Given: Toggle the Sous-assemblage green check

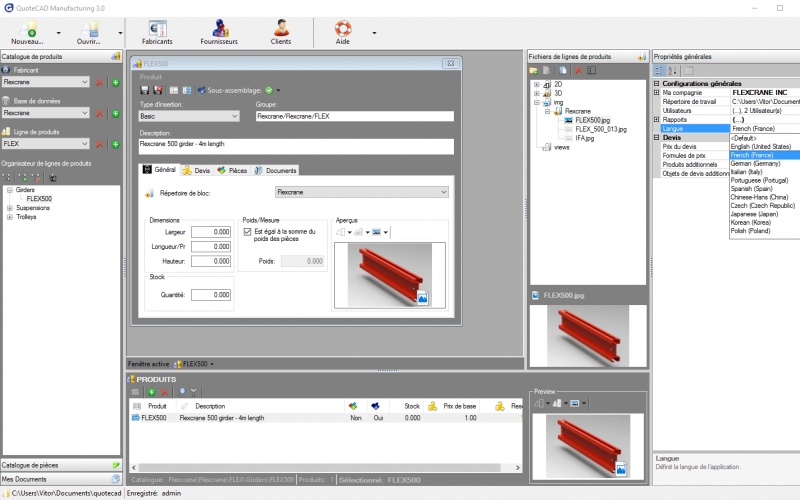Looking at the screenshot, I should pyautogui.click(x=268, y=90).
